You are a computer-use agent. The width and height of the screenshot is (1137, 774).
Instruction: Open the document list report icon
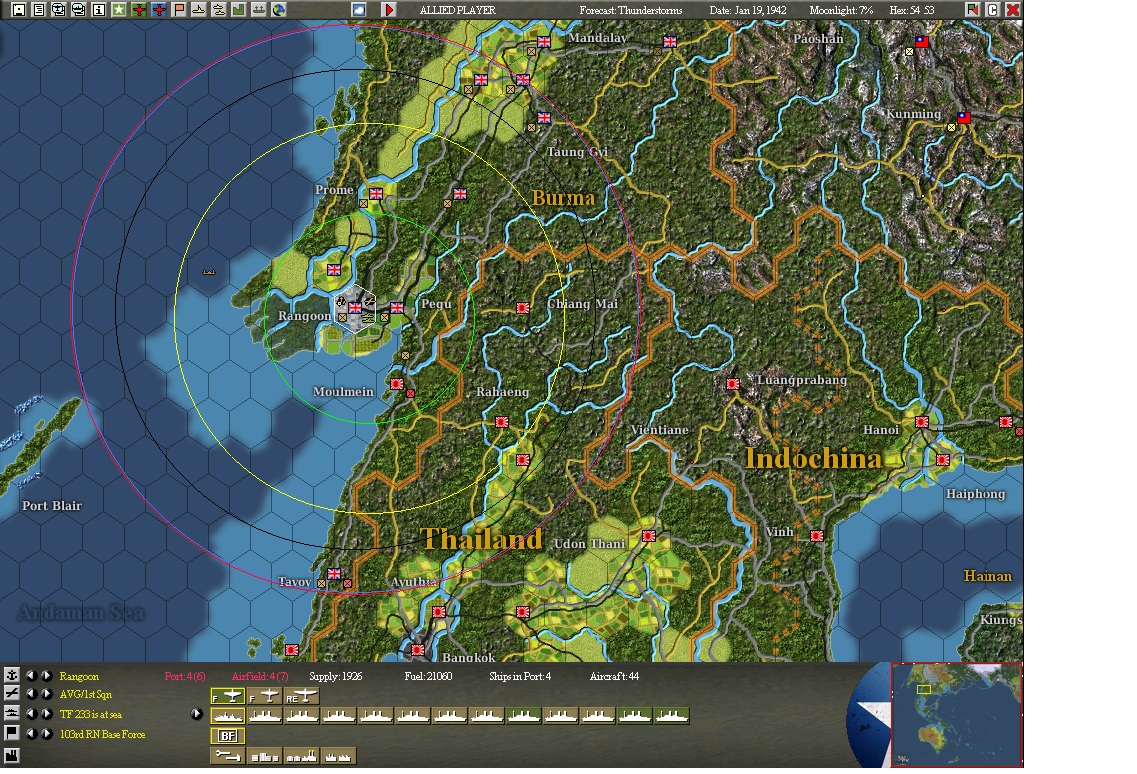tap(39, 9)
